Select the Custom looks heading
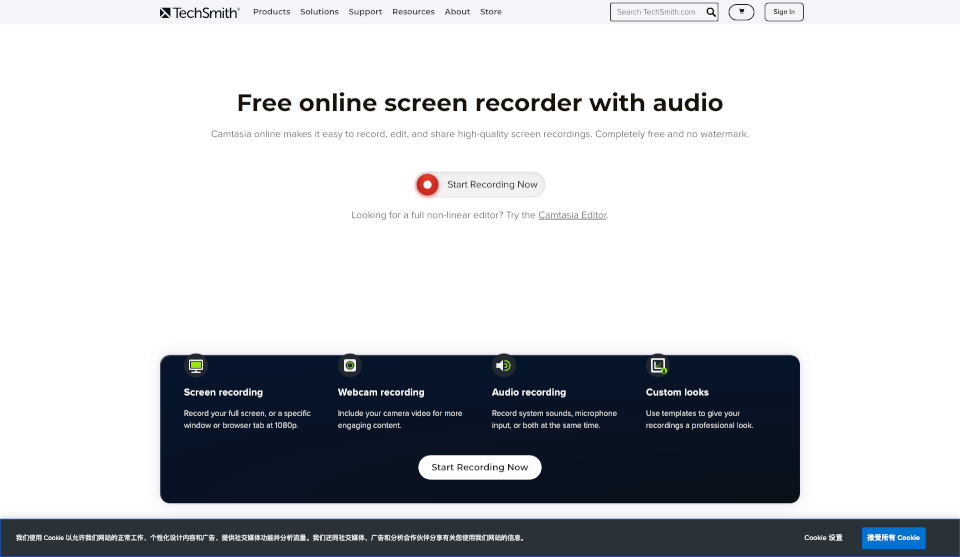Image resolution: width=960 pixels, height=557 pixels. click(x=677, y=392)
